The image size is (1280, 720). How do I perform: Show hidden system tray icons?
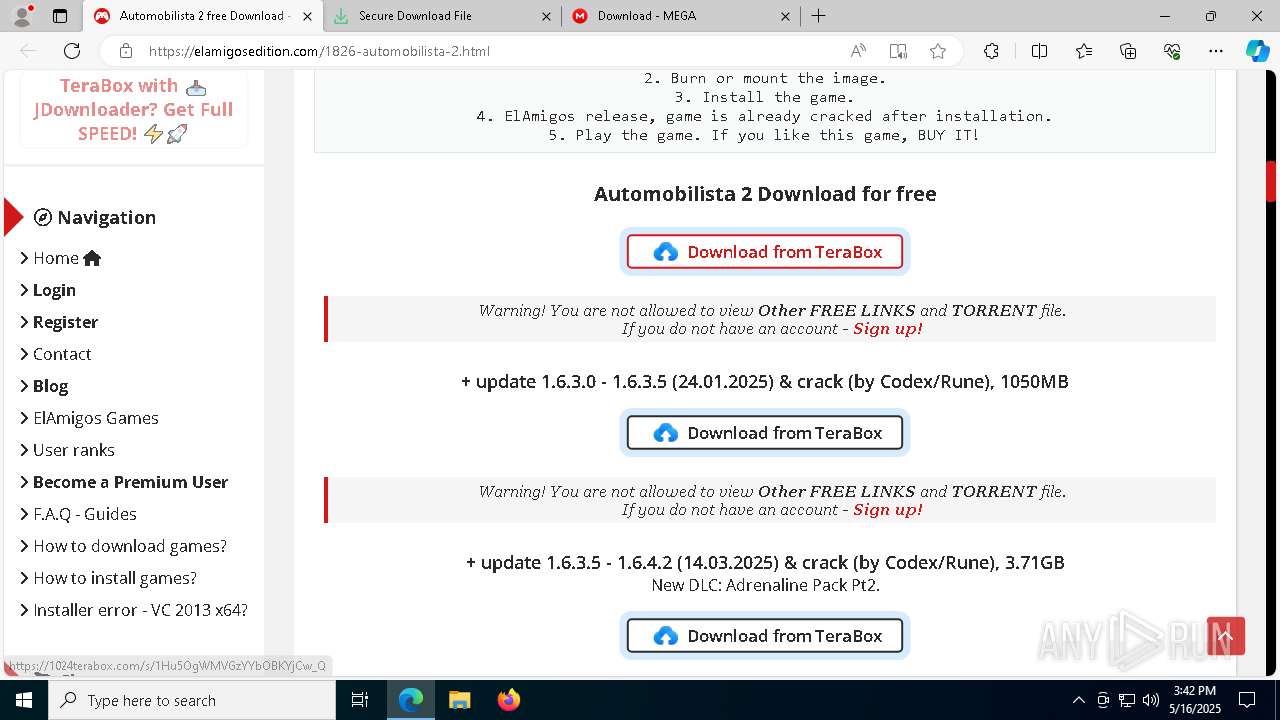(x=1078, y=700)
